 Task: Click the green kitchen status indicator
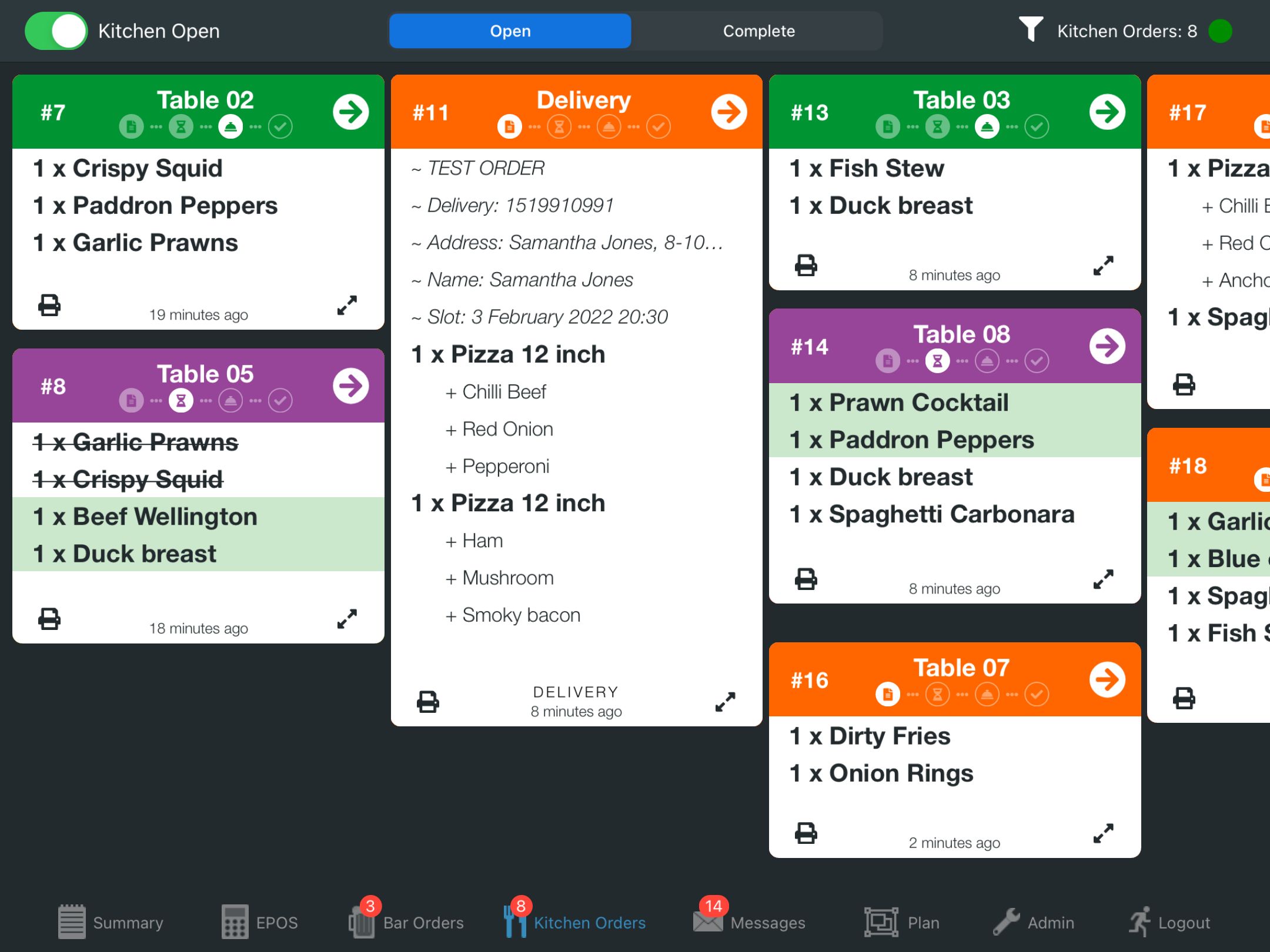1220,31
